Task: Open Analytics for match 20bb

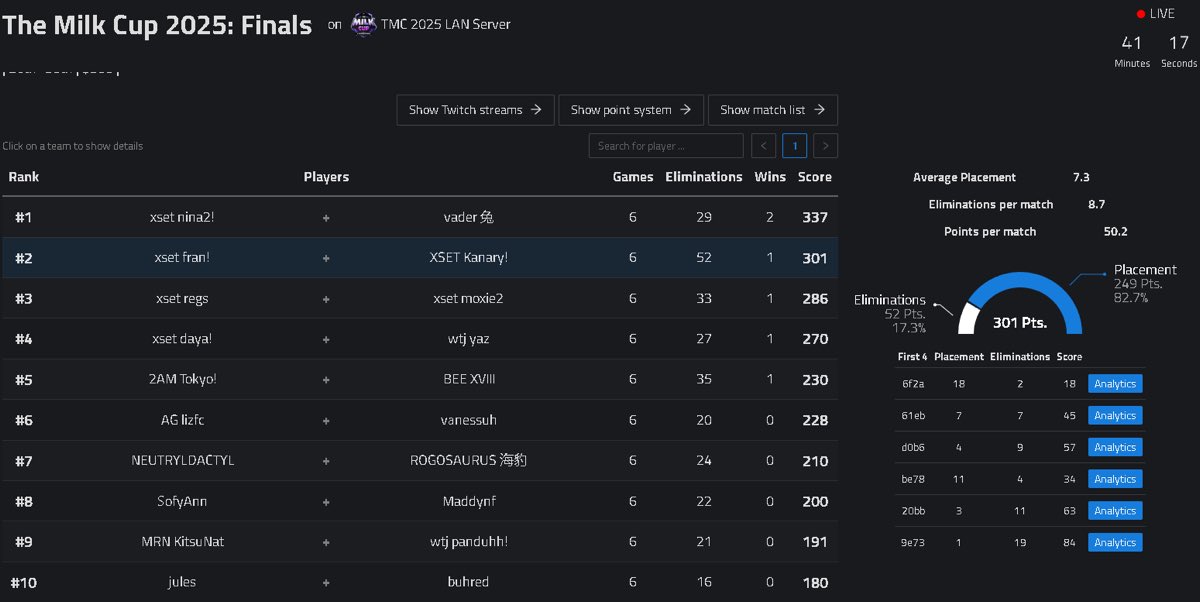Action: click(x=1115, y=511)
